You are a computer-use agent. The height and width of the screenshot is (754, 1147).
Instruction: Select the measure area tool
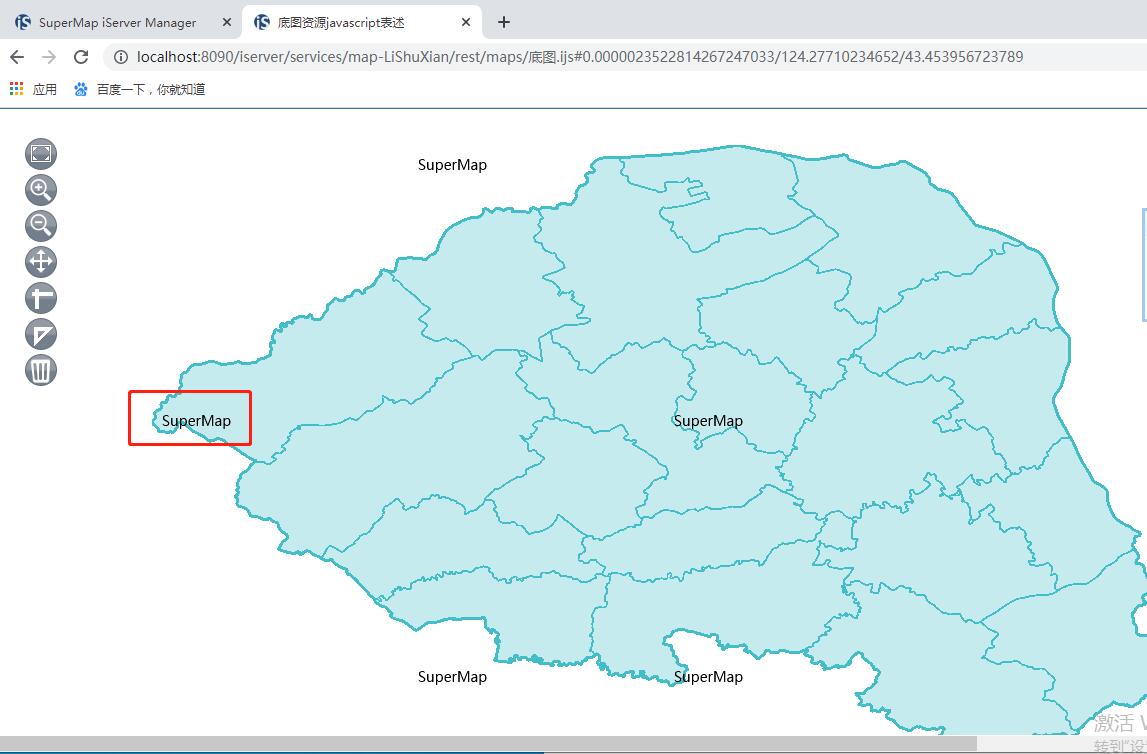(41, 333)
